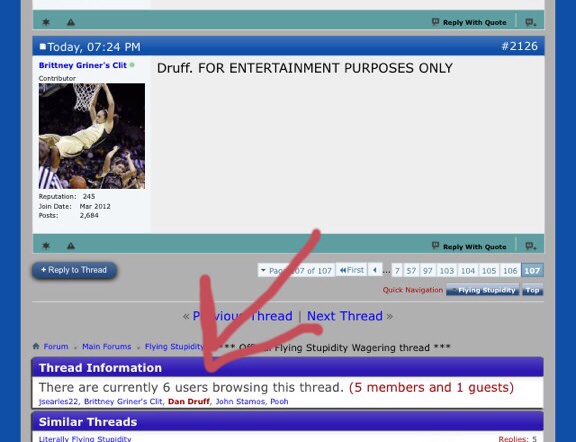
Task: Go to the previous page with the arrow icon
Action: tap(375, 270)
